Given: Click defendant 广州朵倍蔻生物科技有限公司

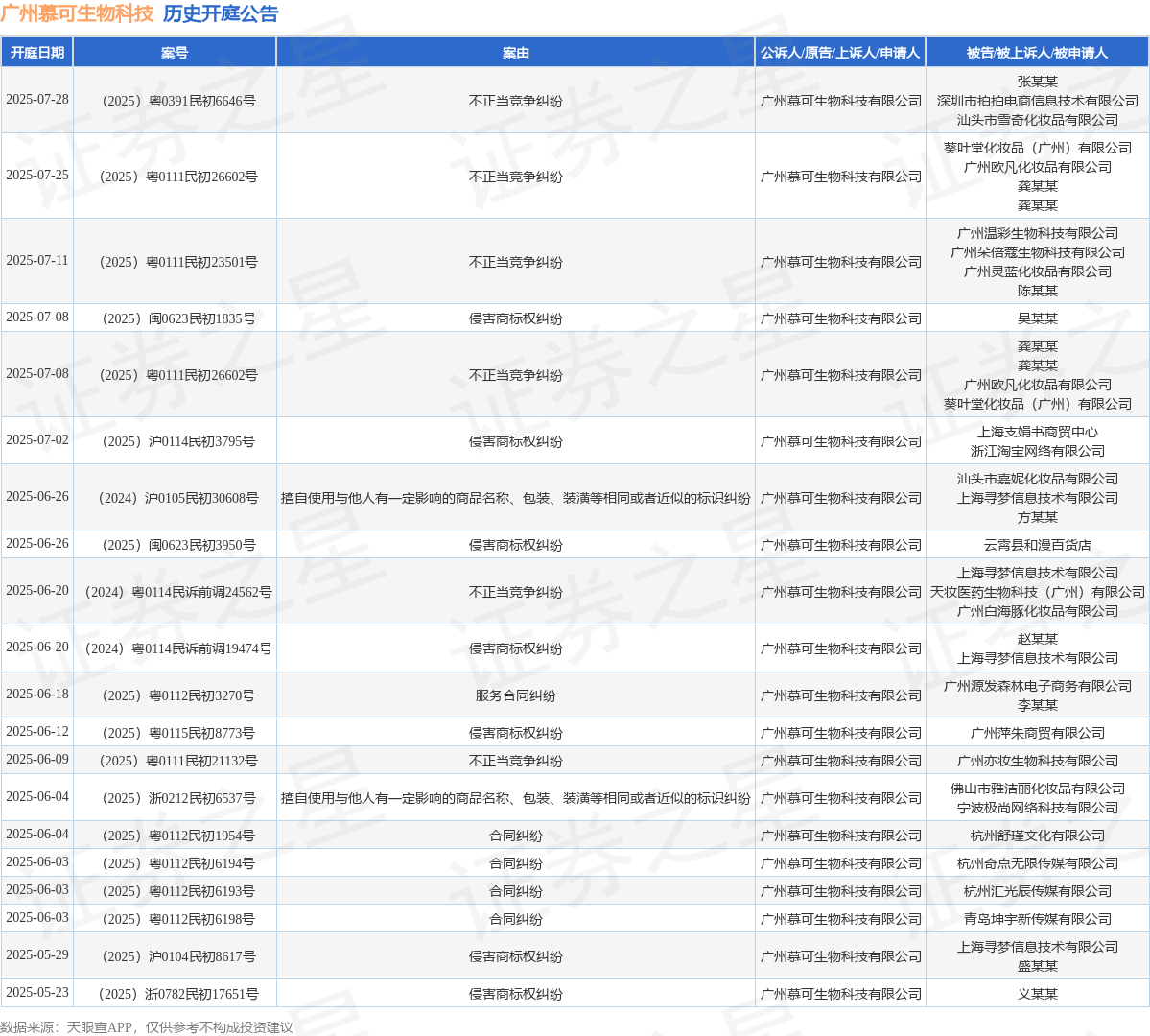Looking at the screenshot, I should pyautogui.click(x=1037, y=252).
